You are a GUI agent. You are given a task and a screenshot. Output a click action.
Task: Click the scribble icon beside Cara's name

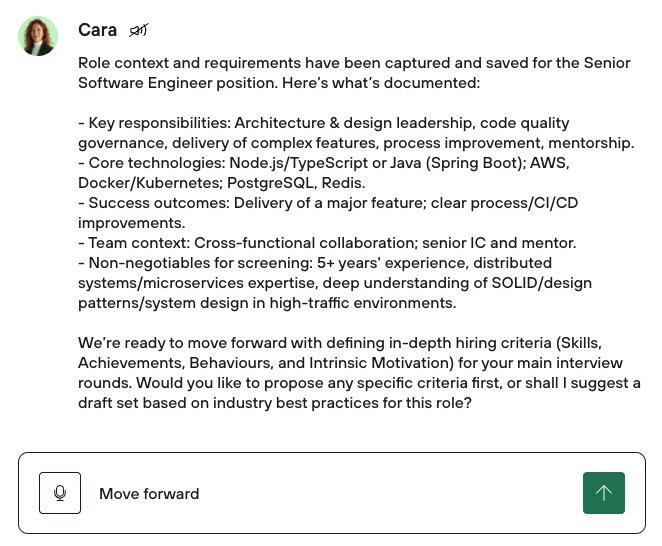139,31
